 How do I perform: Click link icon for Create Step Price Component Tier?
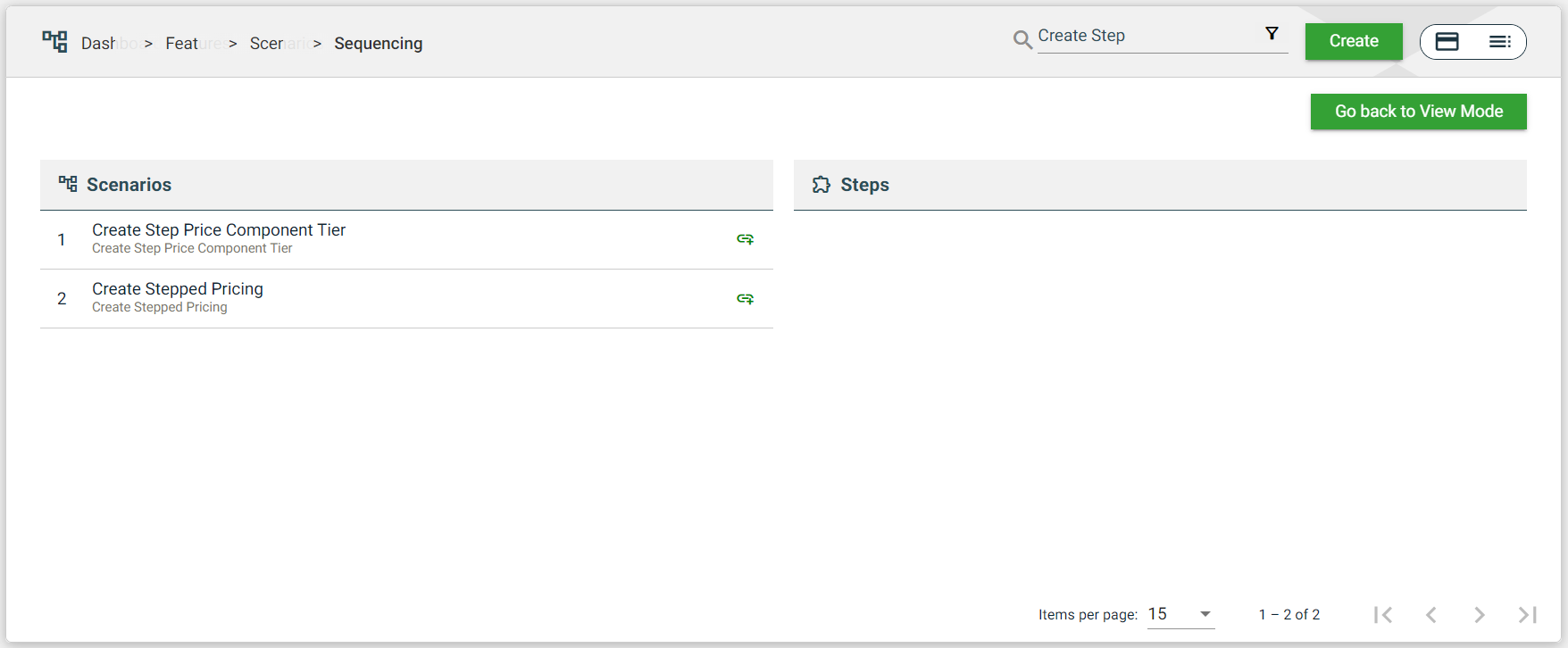pyautogui.click(x=745, y=239)
